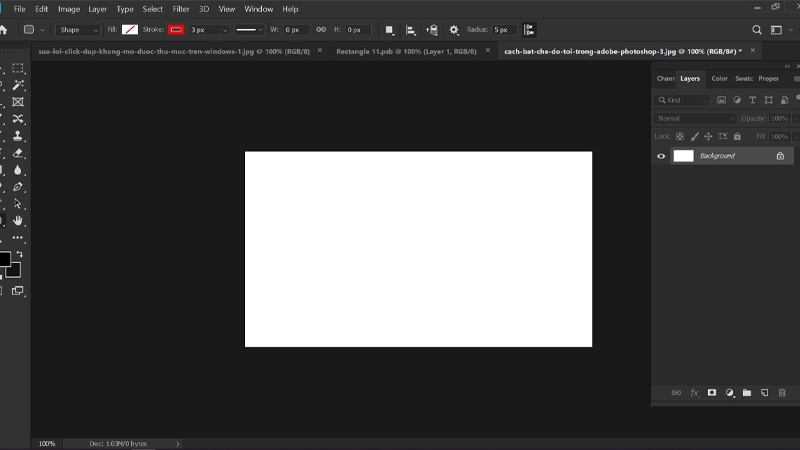Toggle align edges icon beside Radius

[x=529, y=30]
